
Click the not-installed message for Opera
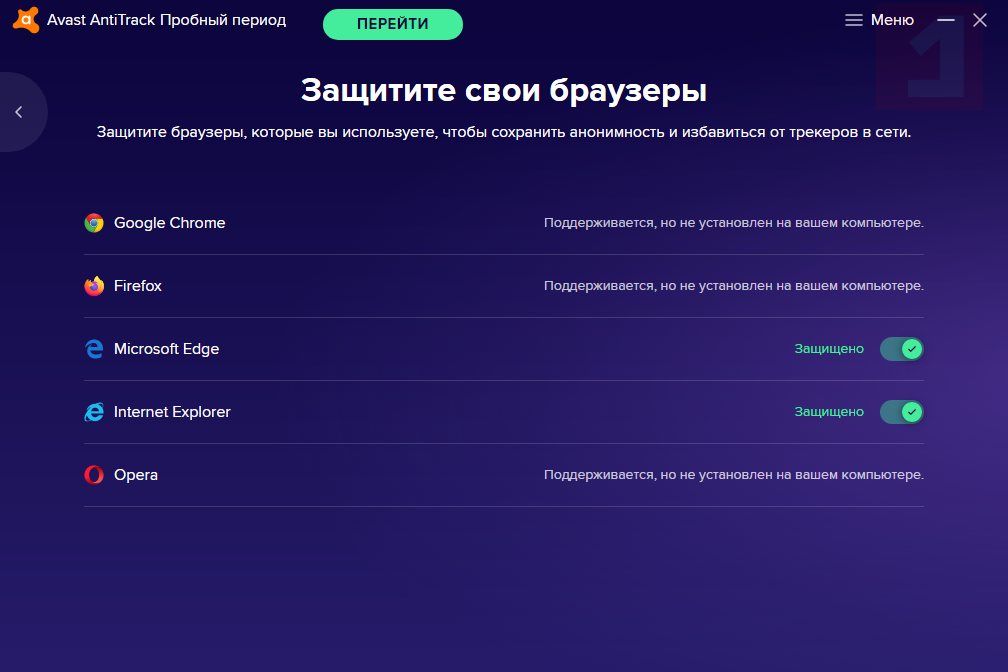tap(734, 475)
